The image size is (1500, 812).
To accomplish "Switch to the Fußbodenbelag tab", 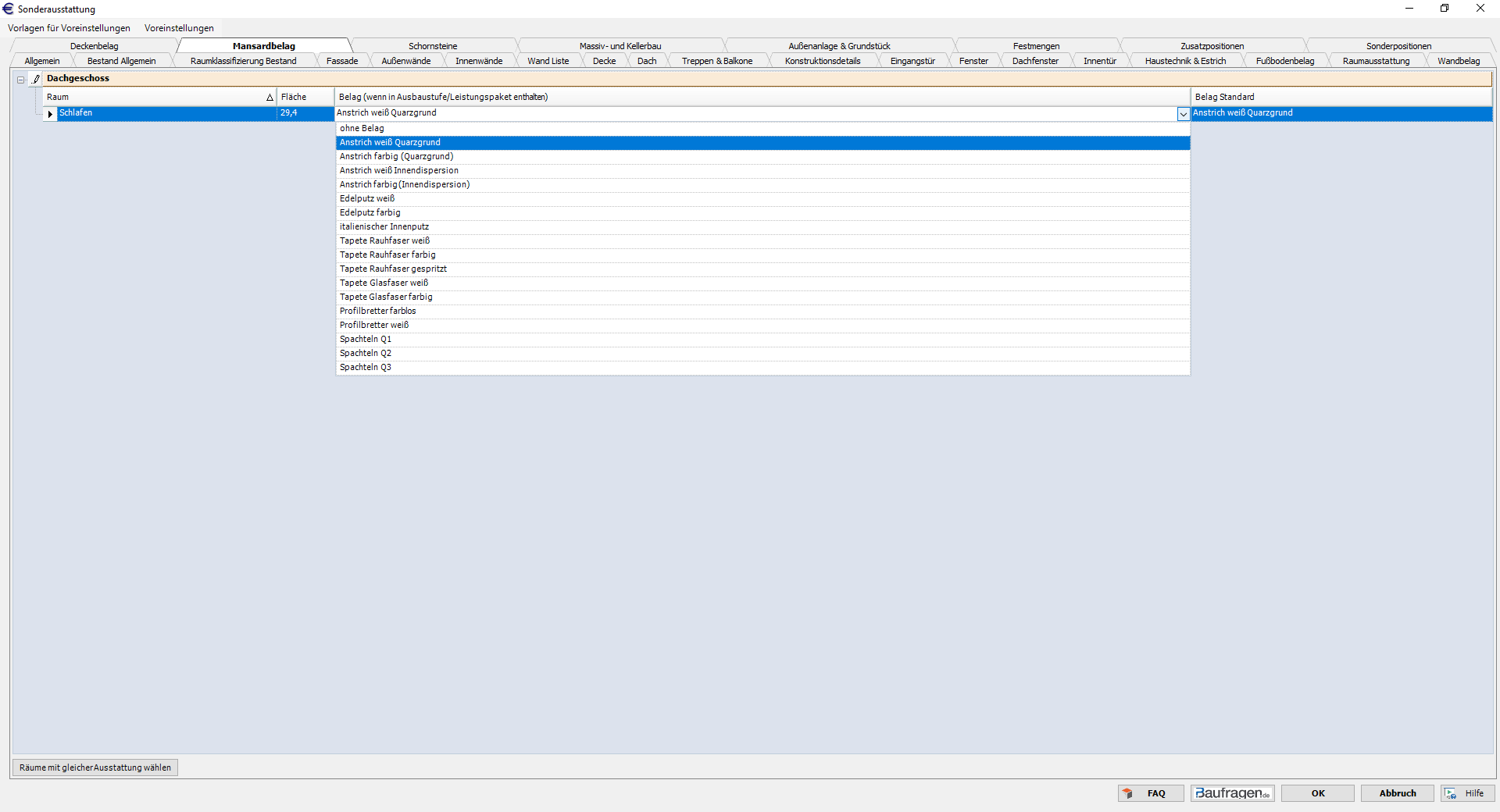I will (1284, 61).
